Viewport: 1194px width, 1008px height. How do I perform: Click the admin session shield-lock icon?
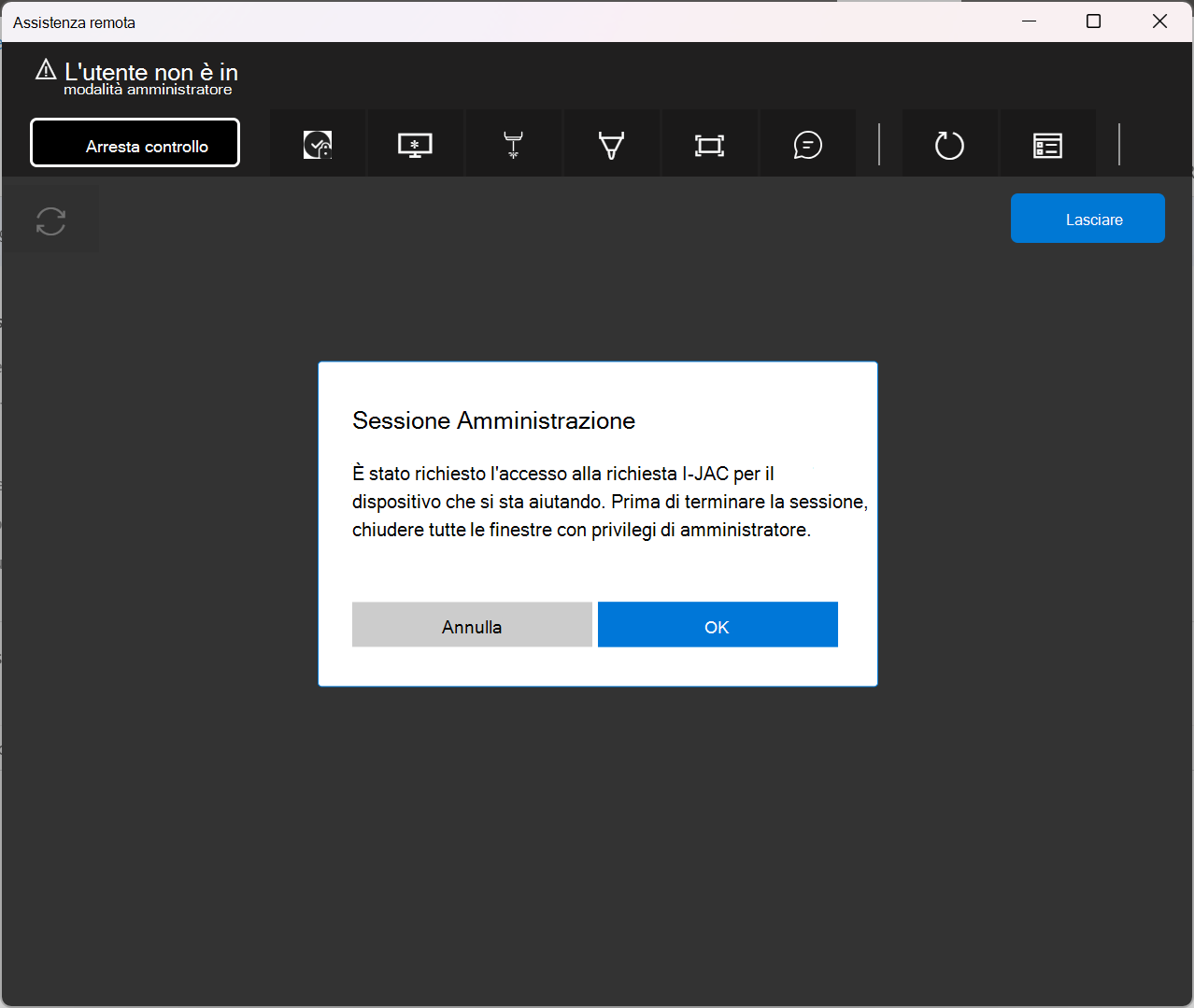coord(318,145)
